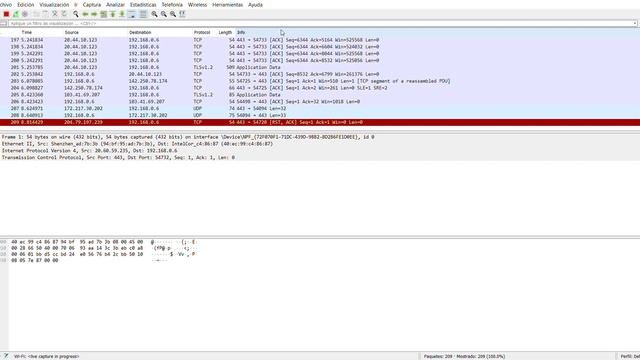
Task: Find a packet with magnifier icon
Action: point(76,14)
